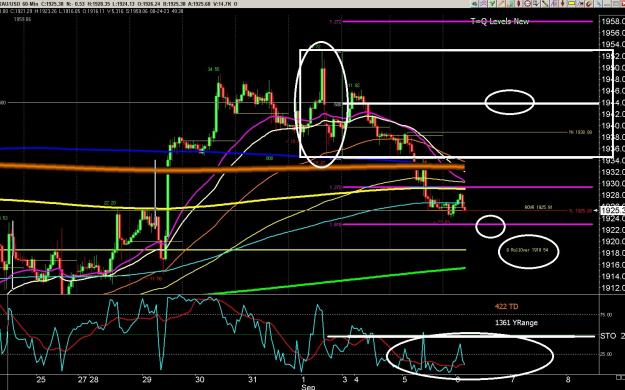Click the 1958.00 price axis label
This screenshot has width=625, height=390.
click(613, 21)
